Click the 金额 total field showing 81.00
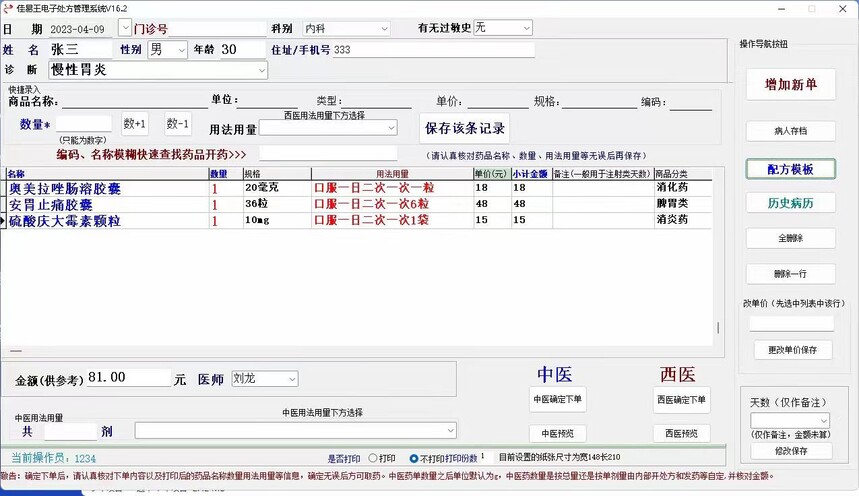Screen dimensions: 859x496 tap(129, 378)
